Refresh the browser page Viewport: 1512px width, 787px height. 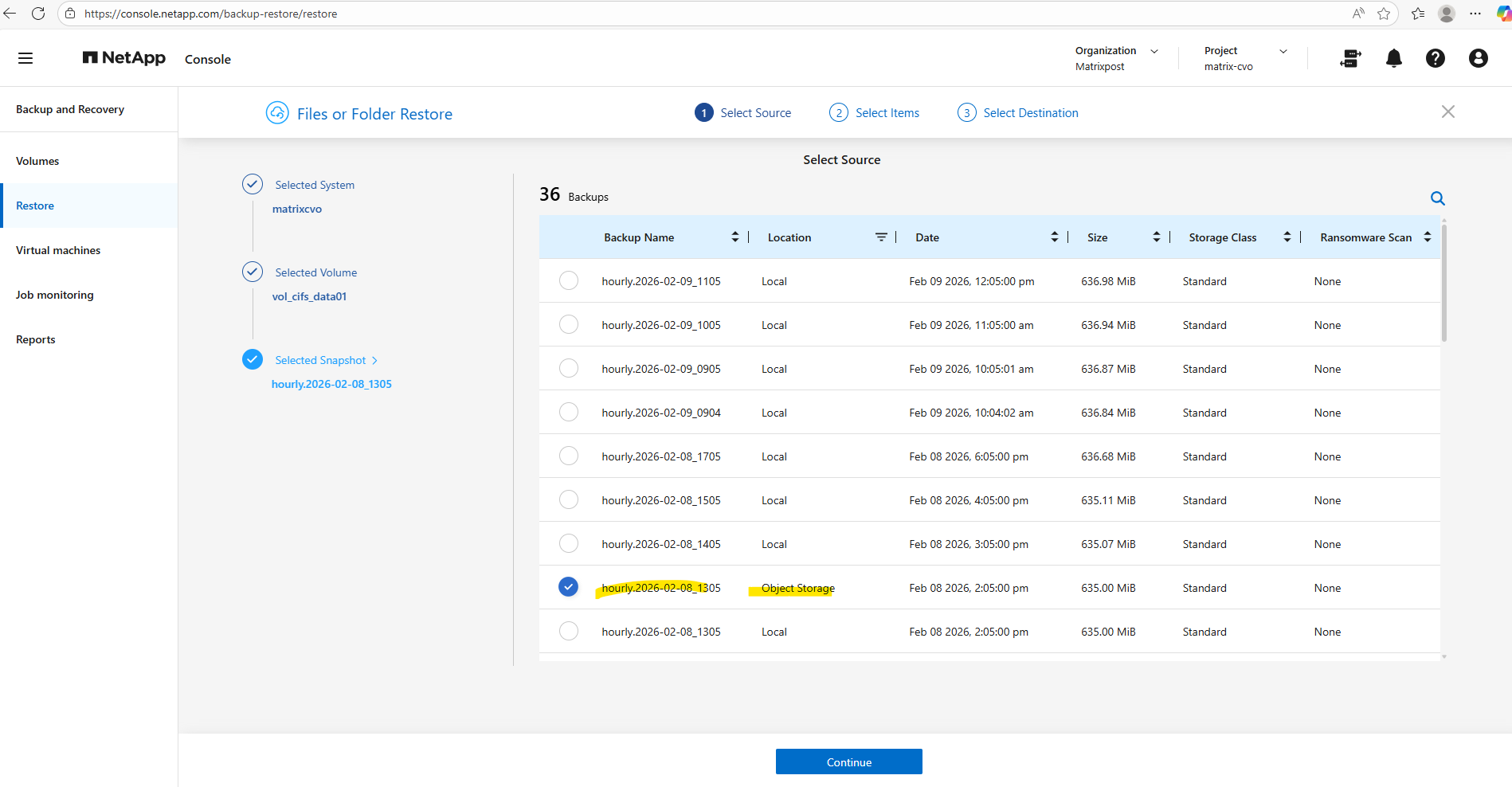(x=38, y=14)
